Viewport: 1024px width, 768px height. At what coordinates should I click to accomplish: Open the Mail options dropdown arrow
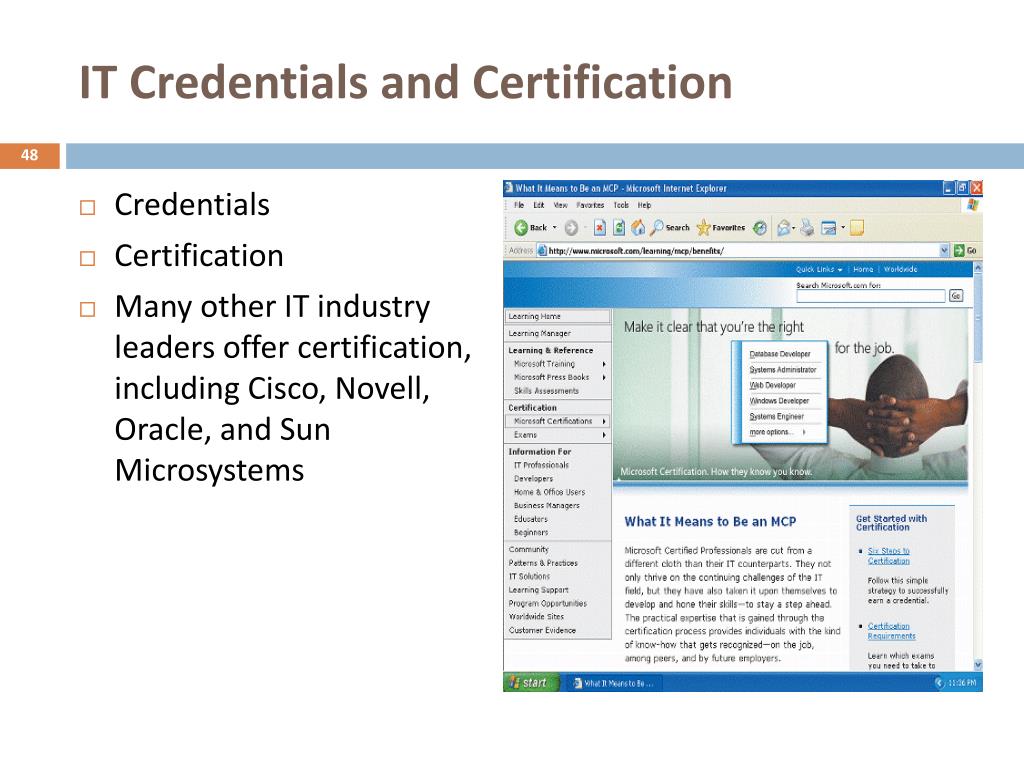(793, 227)
